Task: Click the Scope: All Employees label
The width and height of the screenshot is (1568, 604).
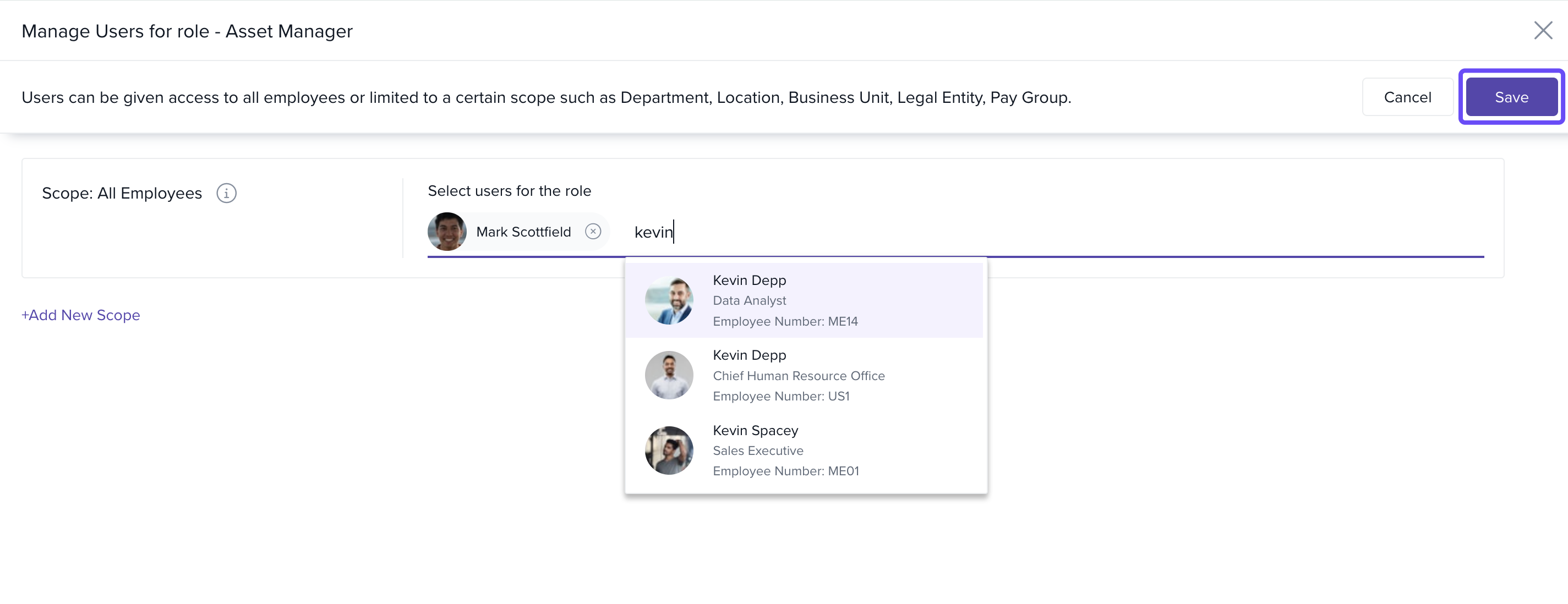Action: pos(122,194)
